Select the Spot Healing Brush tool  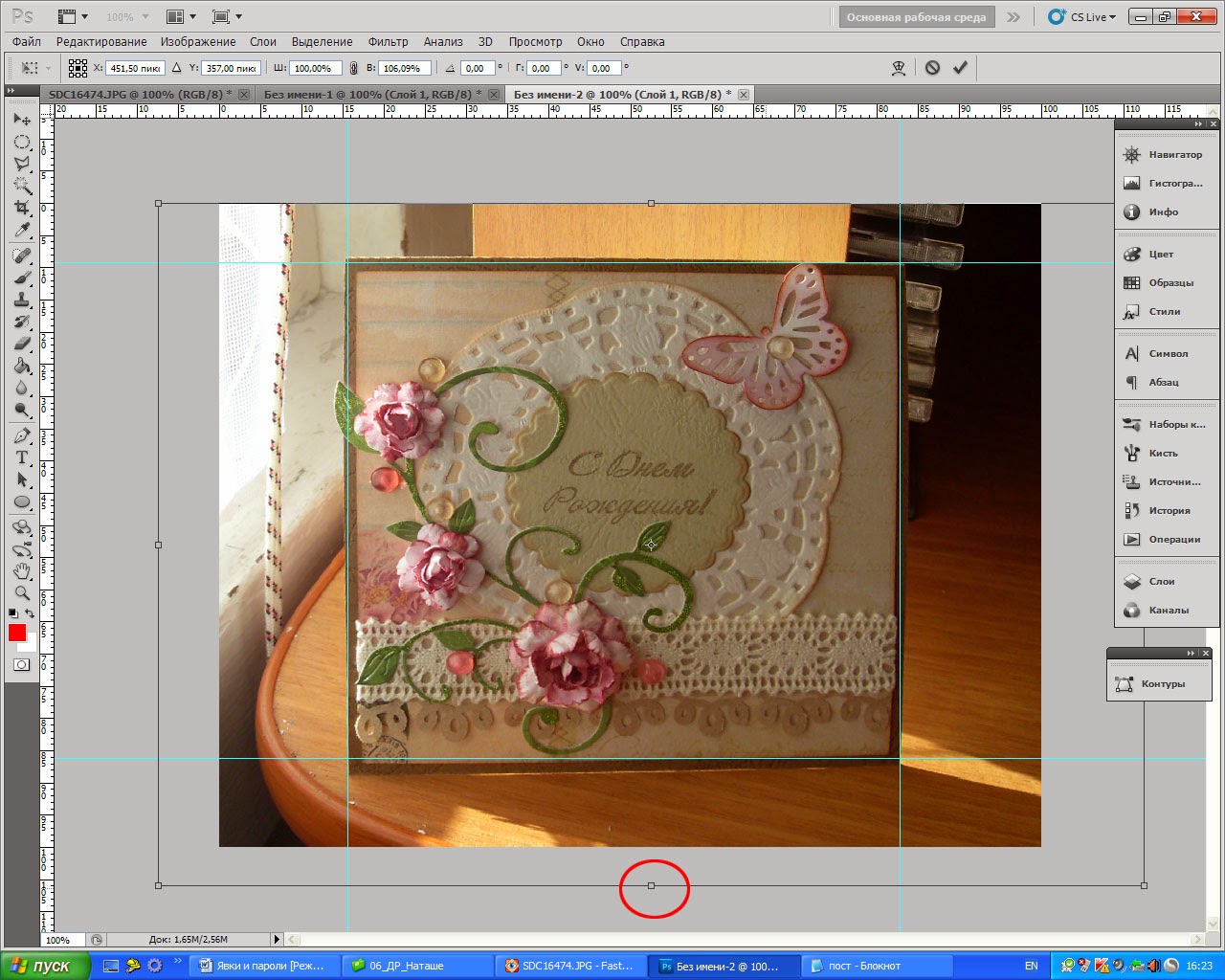pos(22,256)
